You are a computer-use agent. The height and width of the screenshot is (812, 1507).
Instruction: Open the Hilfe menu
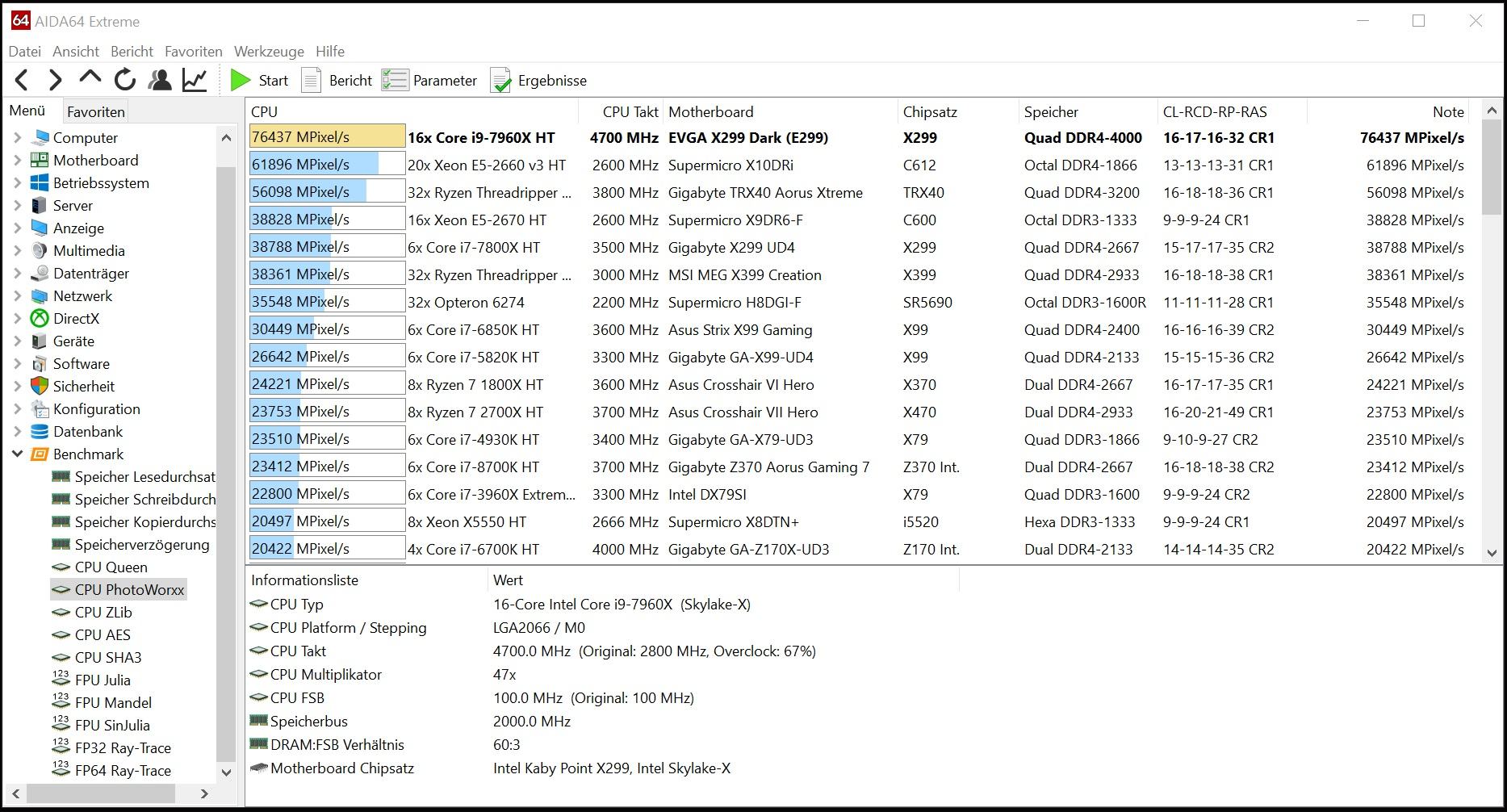(x=330, y=51)
